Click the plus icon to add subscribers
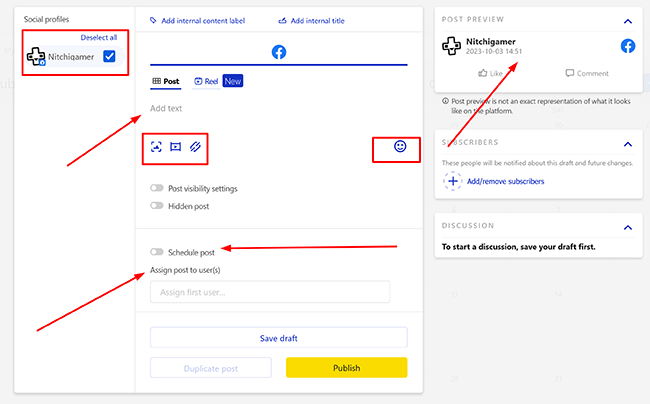Viewport: 650px width, 404px height. click(x=453, y=182)
